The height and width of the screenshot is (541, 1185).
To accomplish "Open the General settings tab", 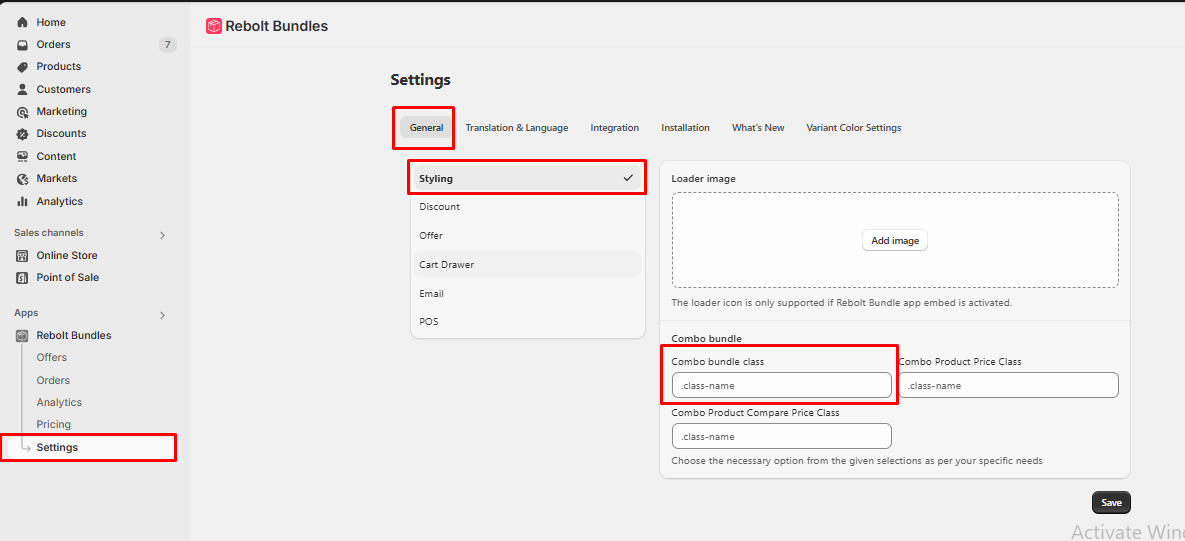I will 426,128.
